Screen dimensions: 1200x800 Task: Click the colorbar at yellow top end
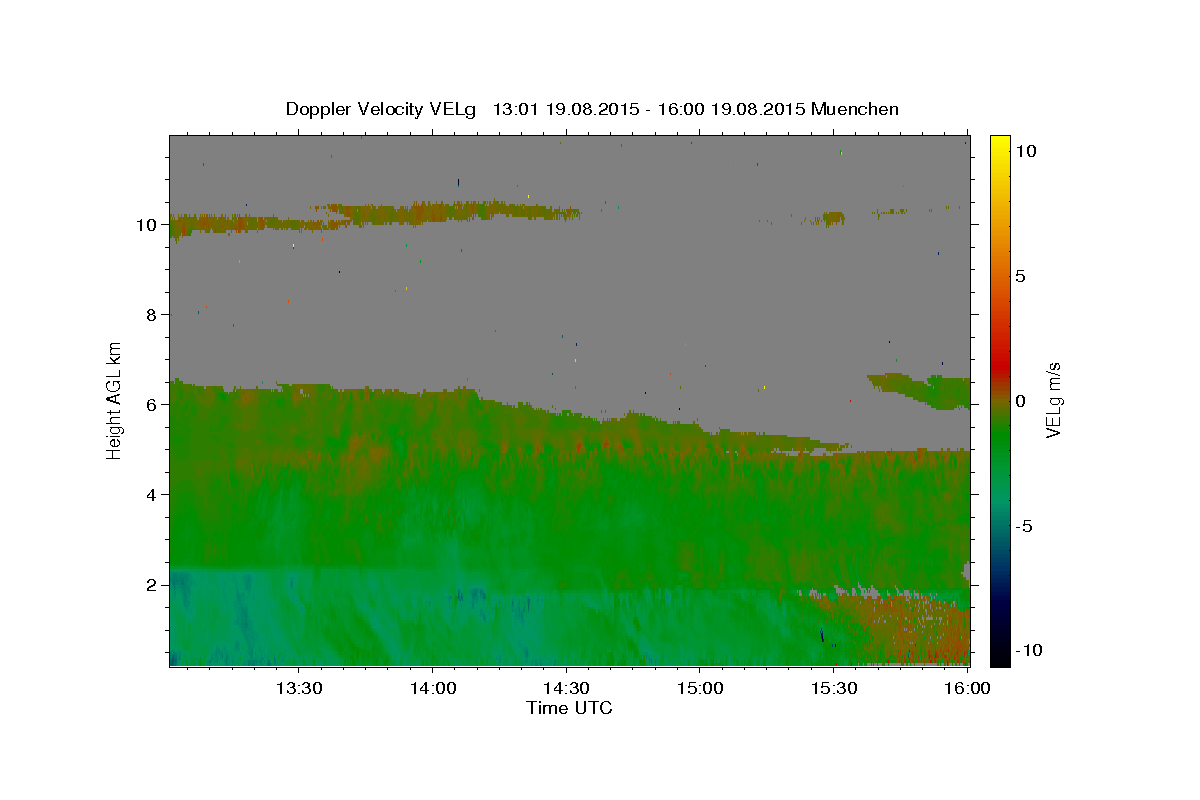[999, 140]
